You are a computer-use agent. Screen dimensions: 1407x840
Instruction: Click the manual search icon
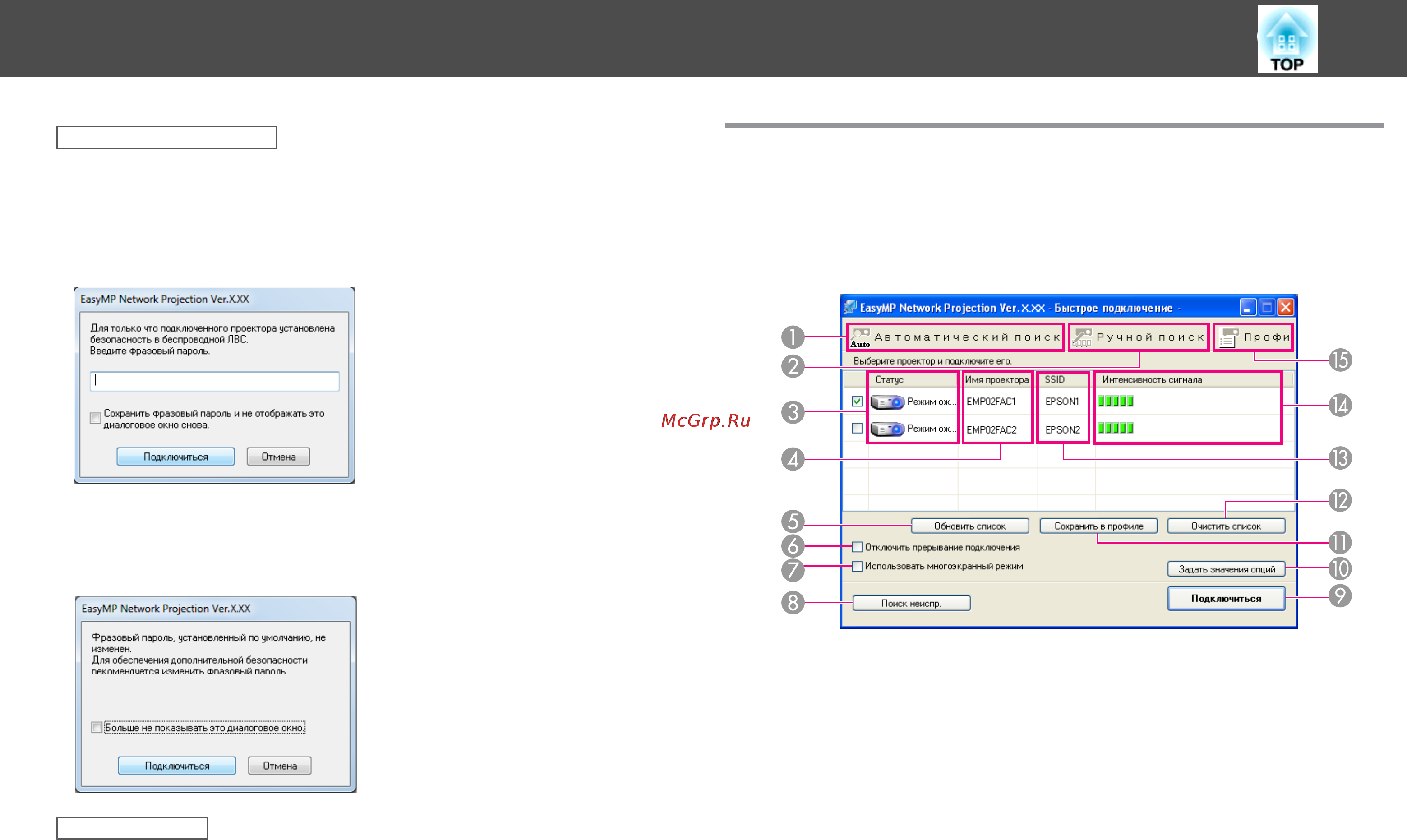1082,337
